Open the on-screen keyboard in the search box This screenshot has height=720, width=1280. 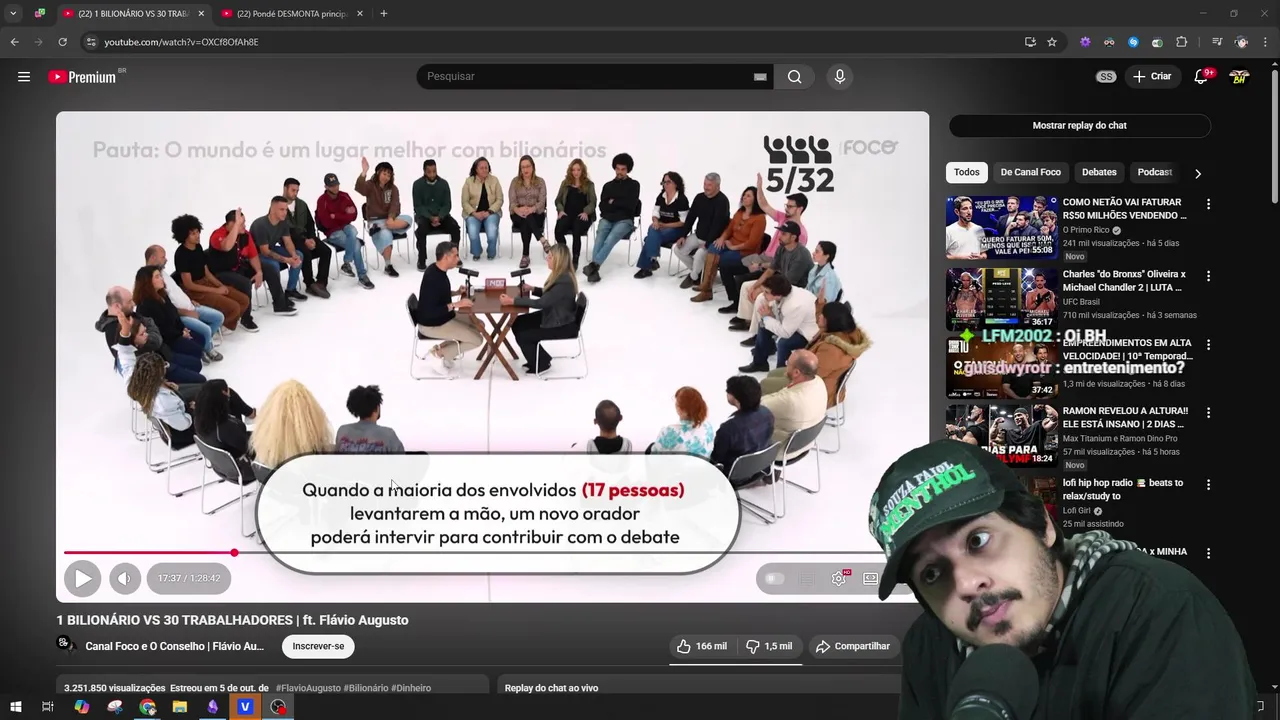(760, 76)
